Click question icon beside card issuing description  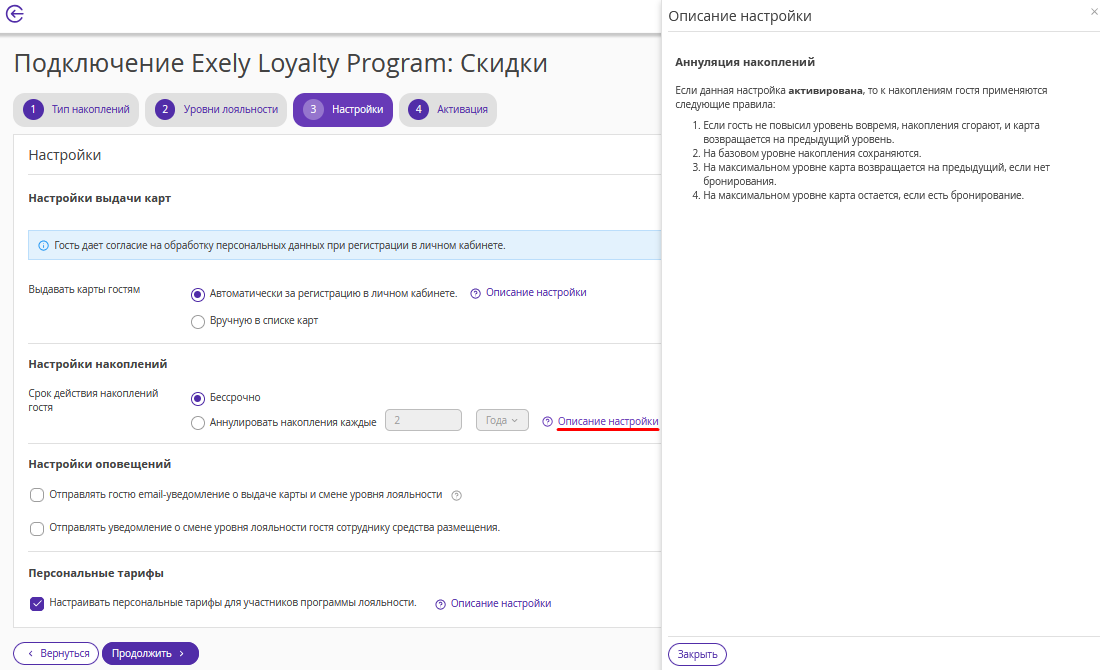coord(476,293)
